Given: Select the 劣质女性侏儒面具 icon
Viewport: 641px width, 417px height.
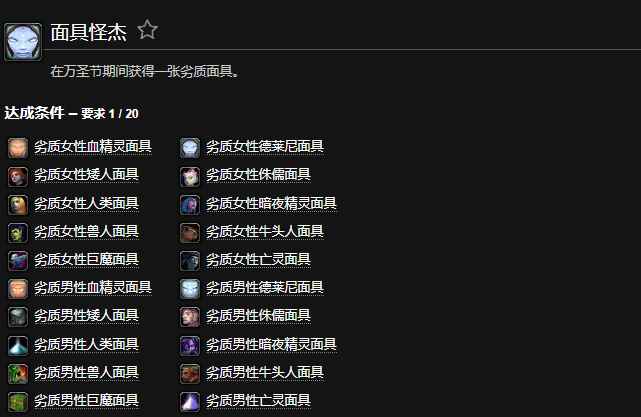Looking at the screenshot, I should coord(190,176).
